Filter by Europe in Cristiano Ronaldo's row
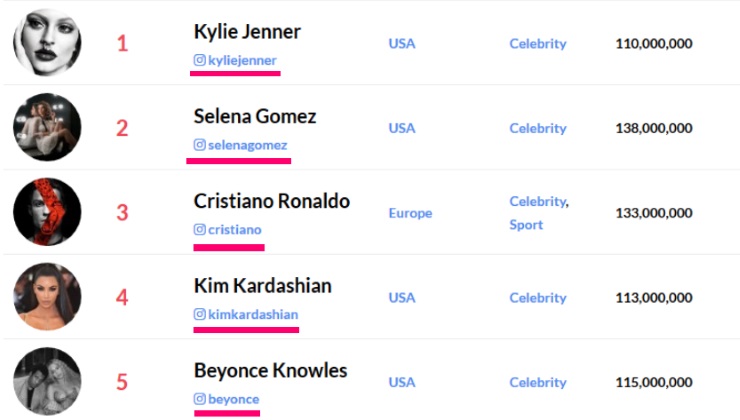 410,213
